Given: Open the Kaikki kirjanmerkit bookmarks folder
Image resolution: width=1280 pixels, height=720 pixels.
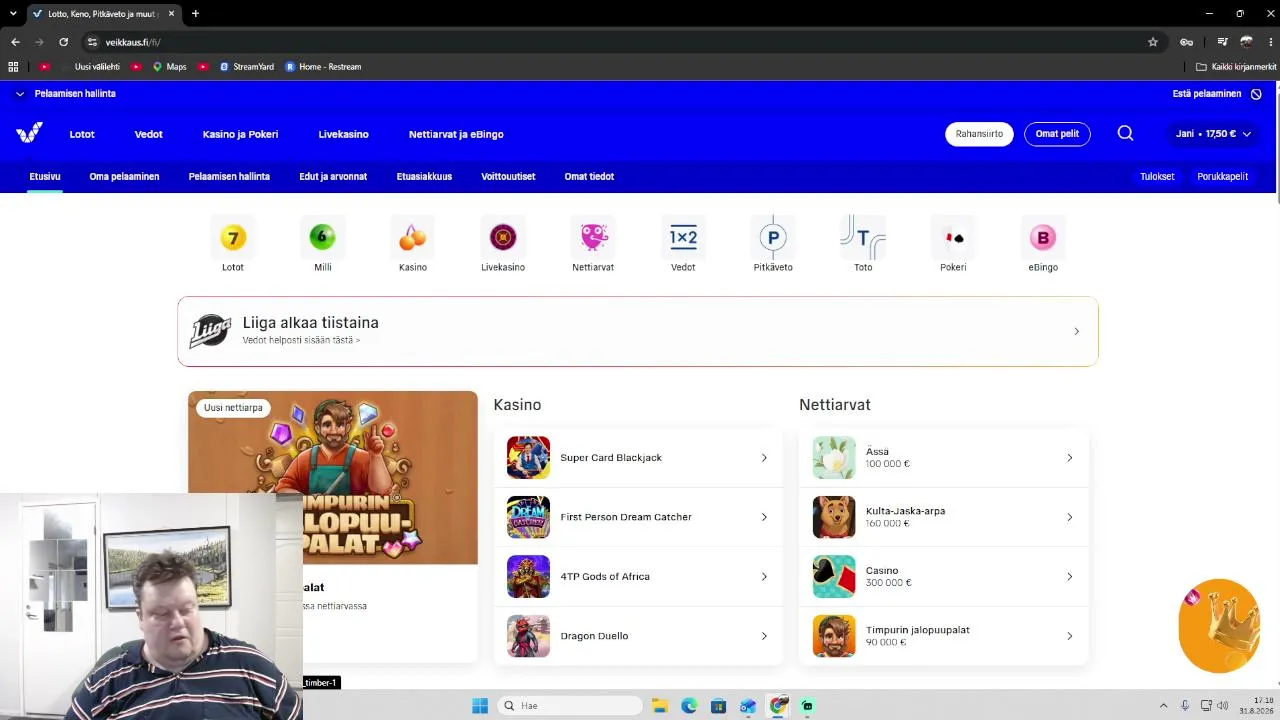Looking at the screenshot, I should (1236, 67).
